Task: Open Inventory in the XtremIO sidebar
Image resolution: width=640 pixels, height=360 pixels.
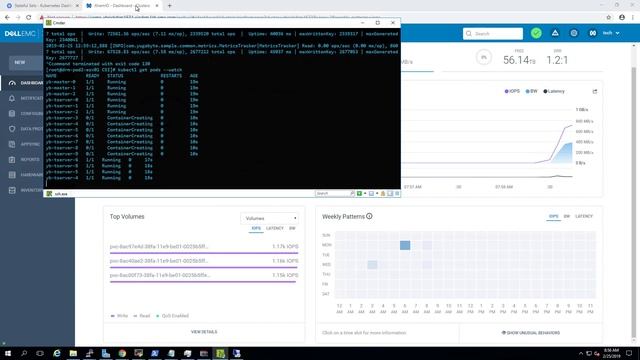Action: point(26,190)
